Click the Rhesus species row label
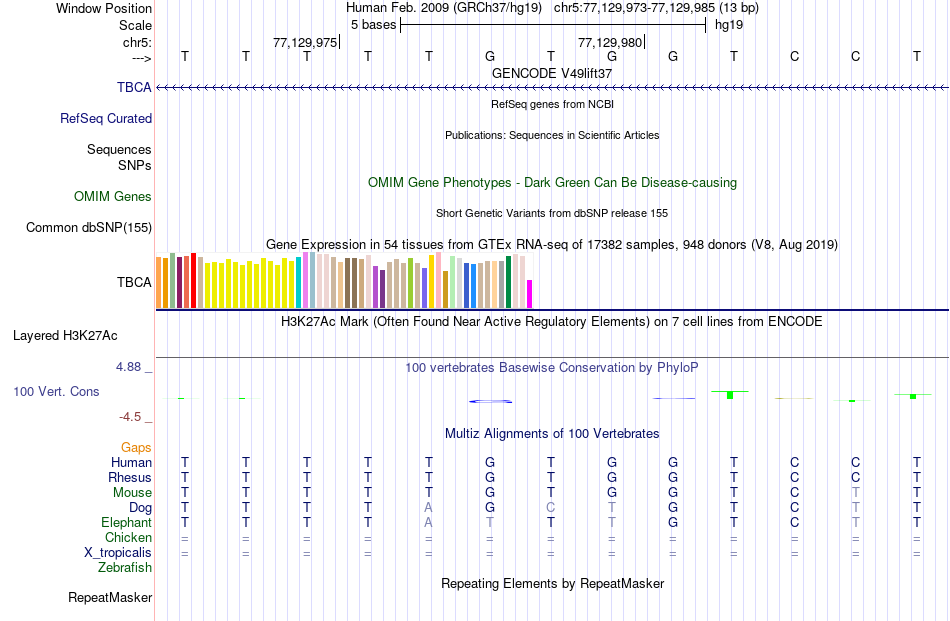Screen dimensions: 950x621 coord(130,477)
